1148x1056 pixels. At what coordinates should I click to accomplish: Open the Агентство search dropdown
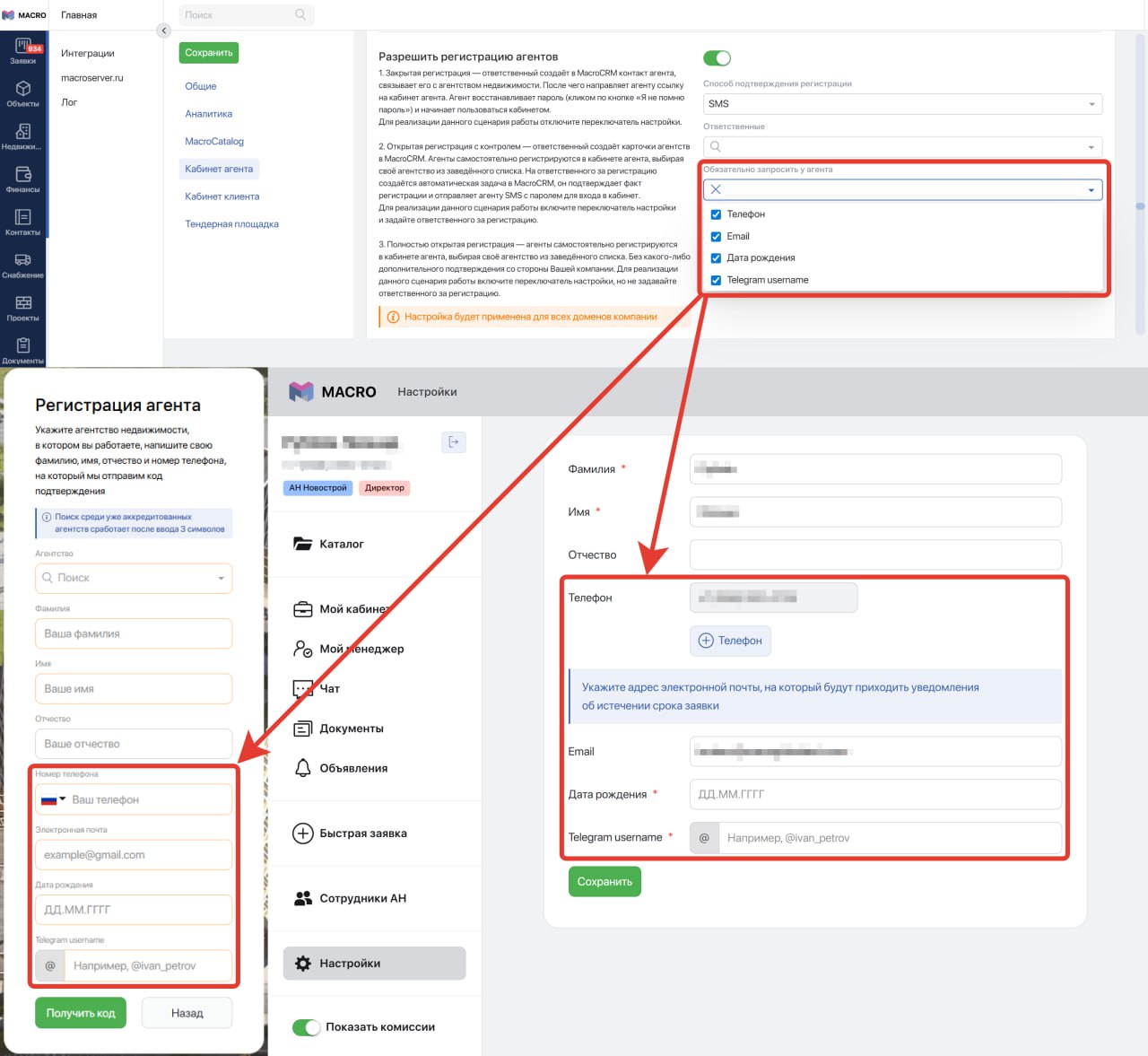pyautogui.click(x=134, y=578)
